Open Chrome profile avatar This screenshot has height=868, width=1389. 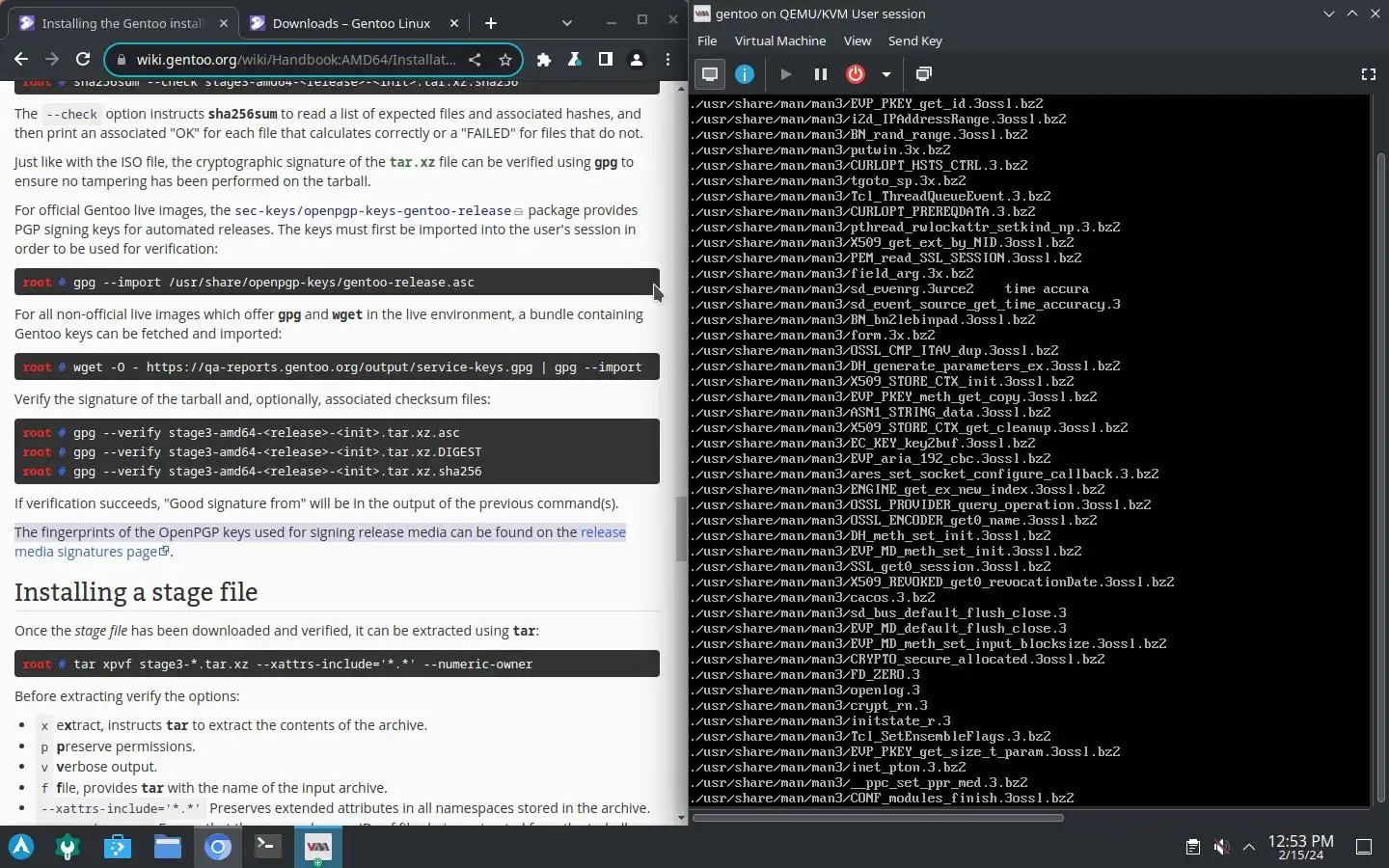[637, 60]
